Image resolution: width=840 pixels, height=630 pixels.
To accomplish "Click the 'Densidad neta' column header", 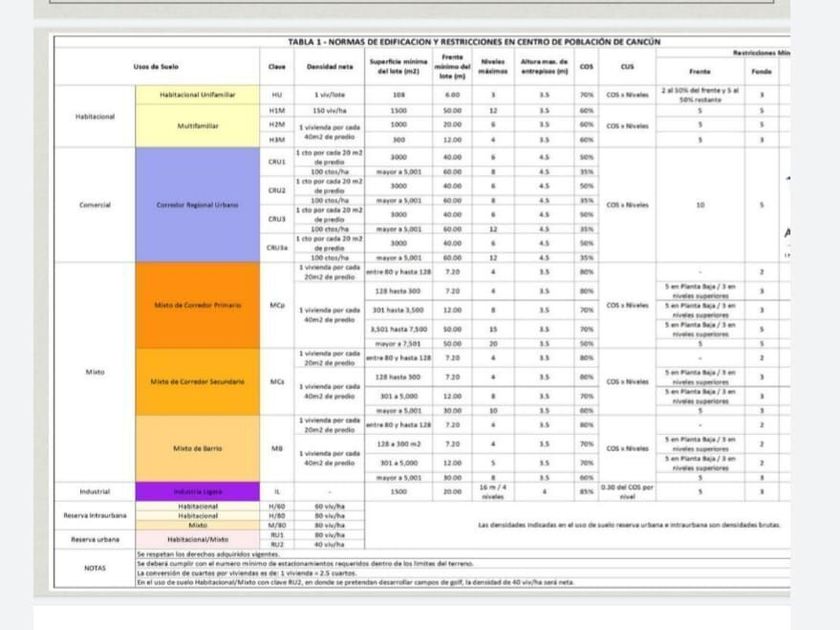I will [x=329, y=66].
